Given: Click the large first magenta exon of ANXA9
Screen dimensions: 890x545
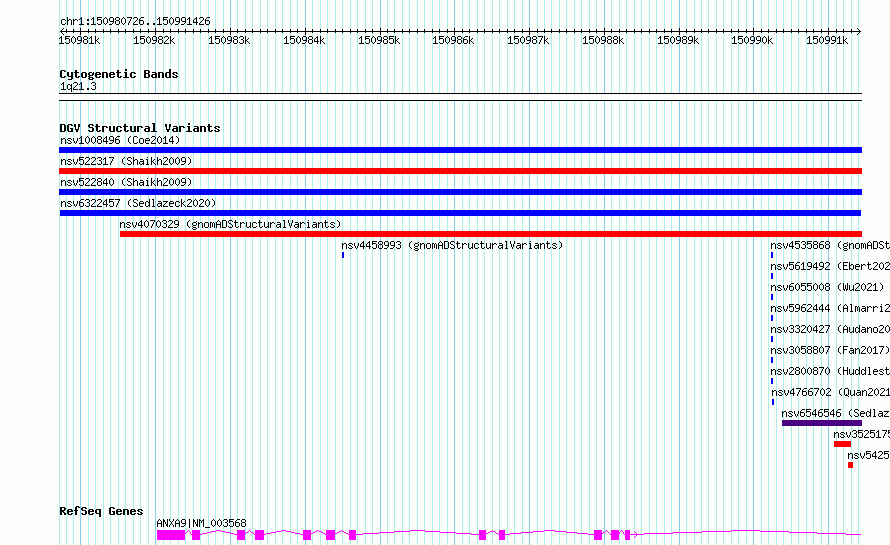Looking at the screenshot, I should click(x=171, y=535).
